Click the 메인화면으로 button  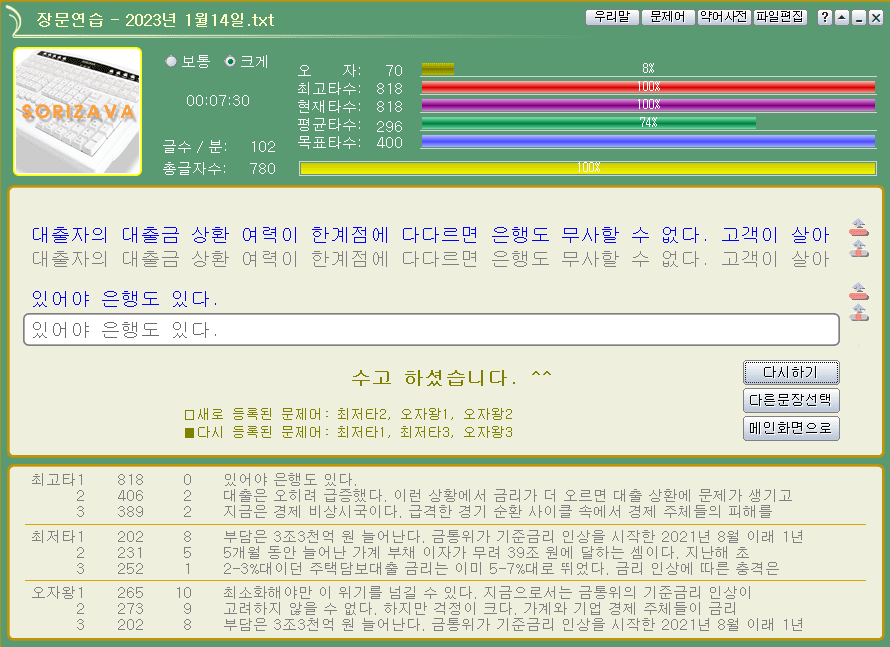[791, 428]
